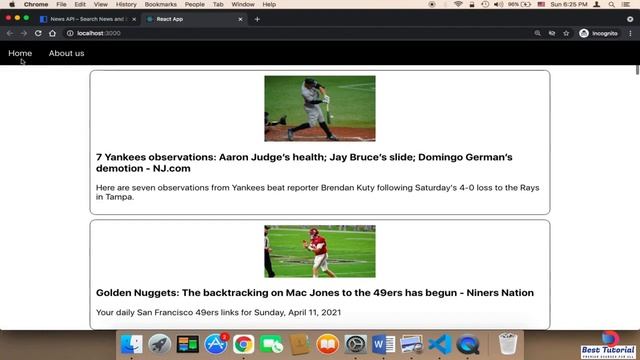Open Mission Control in the dock
Image resolution: width=640 pixels, height=360 pixels.
coord(188,344)
